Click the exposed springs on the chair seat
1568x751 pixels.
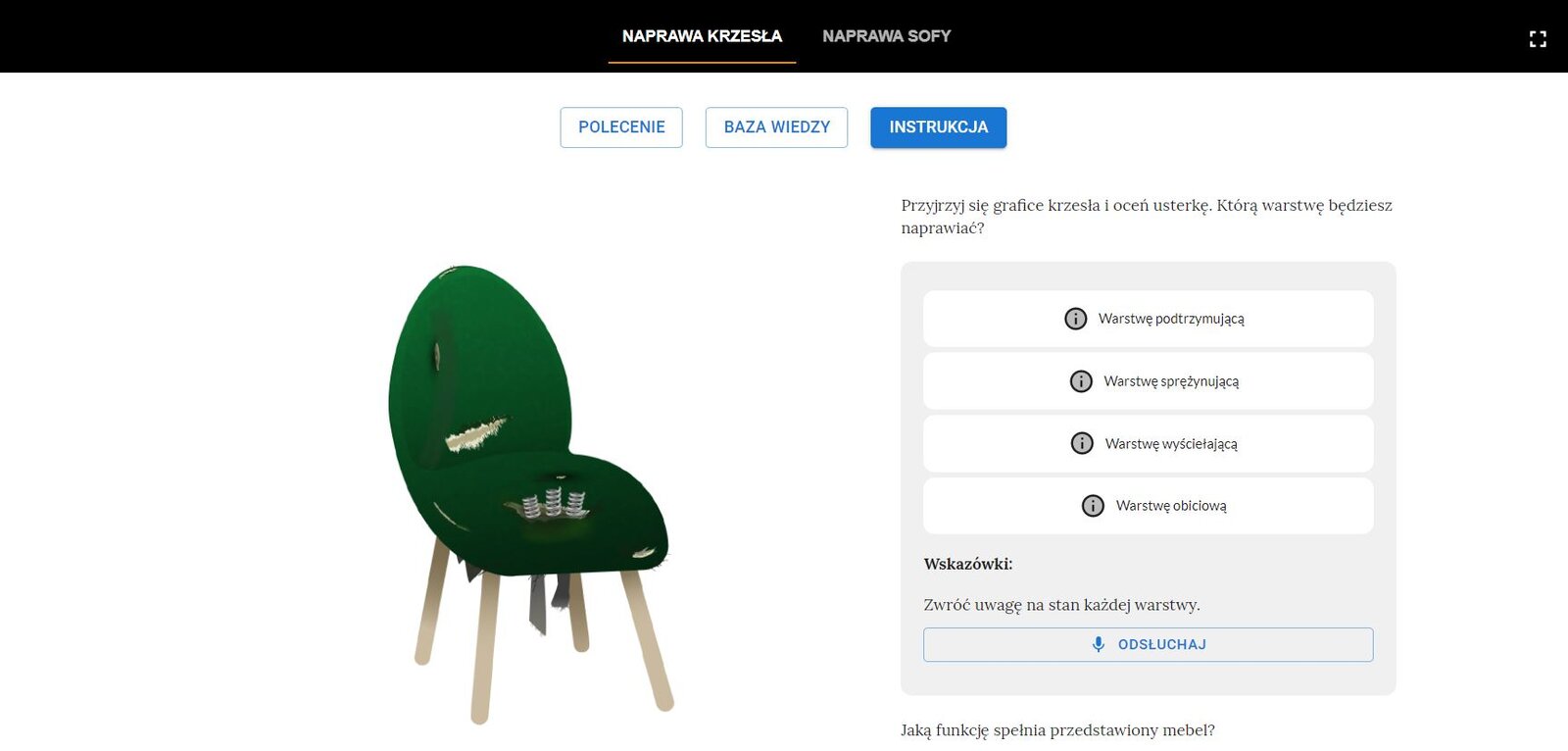tap(554, 502)
